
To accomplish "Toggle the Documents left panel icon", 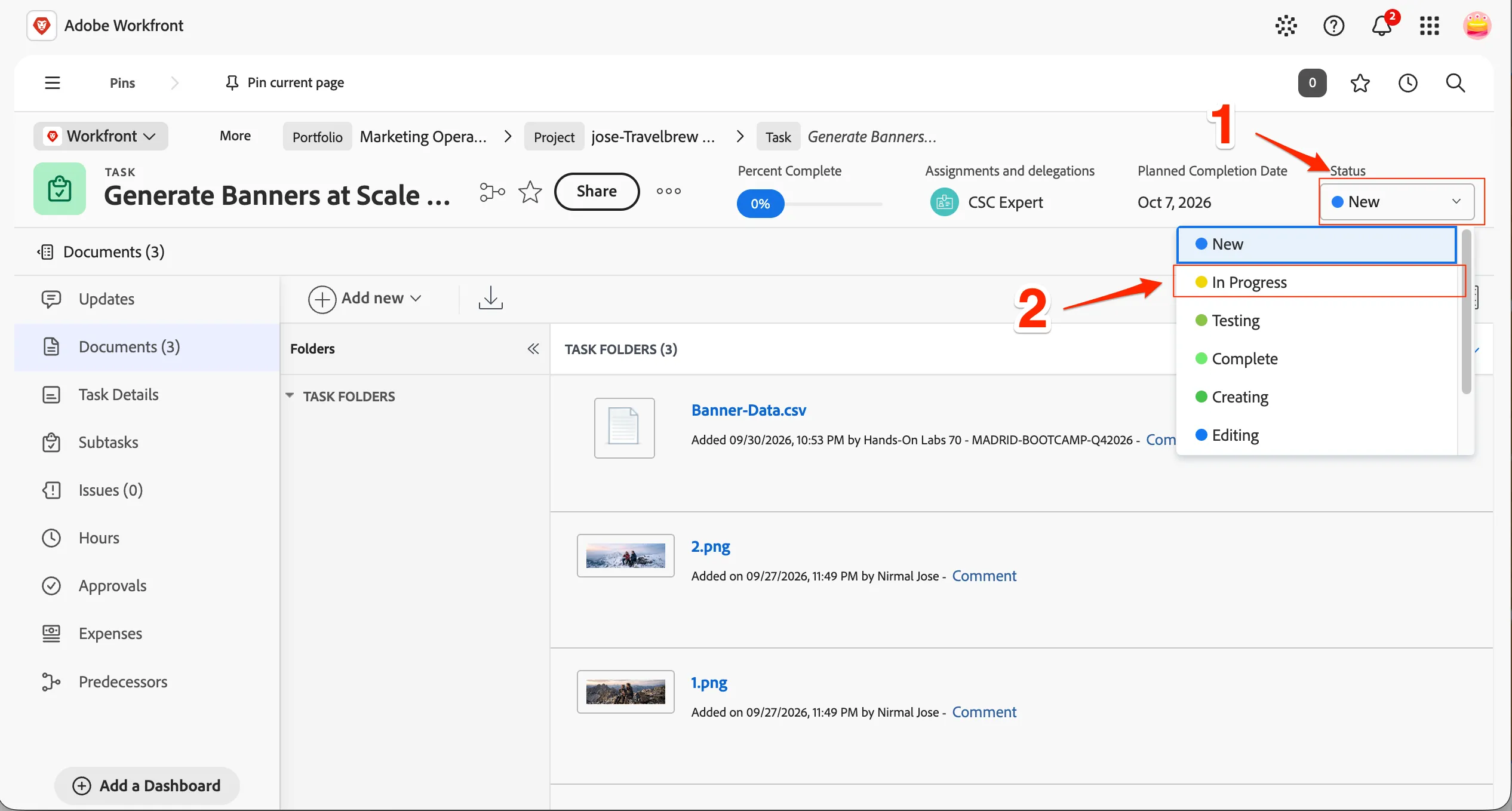I will (x=45, y=252).
